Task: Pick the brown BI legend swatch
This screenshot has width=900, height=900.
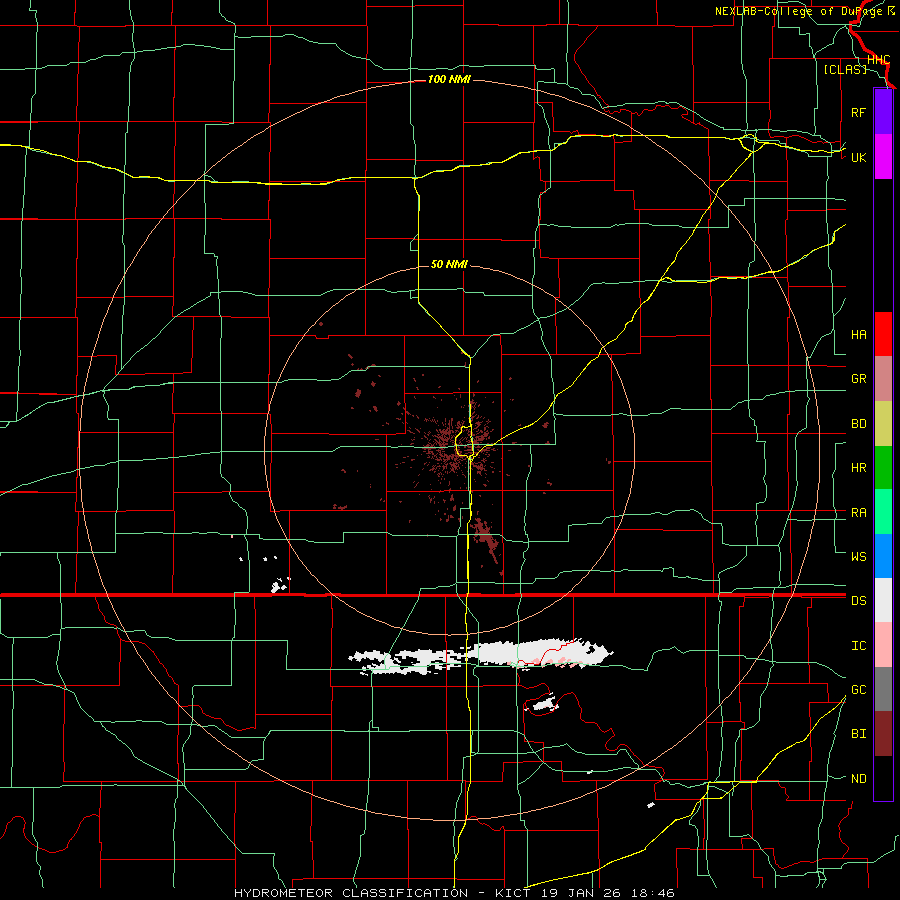Action: [883, 734]
